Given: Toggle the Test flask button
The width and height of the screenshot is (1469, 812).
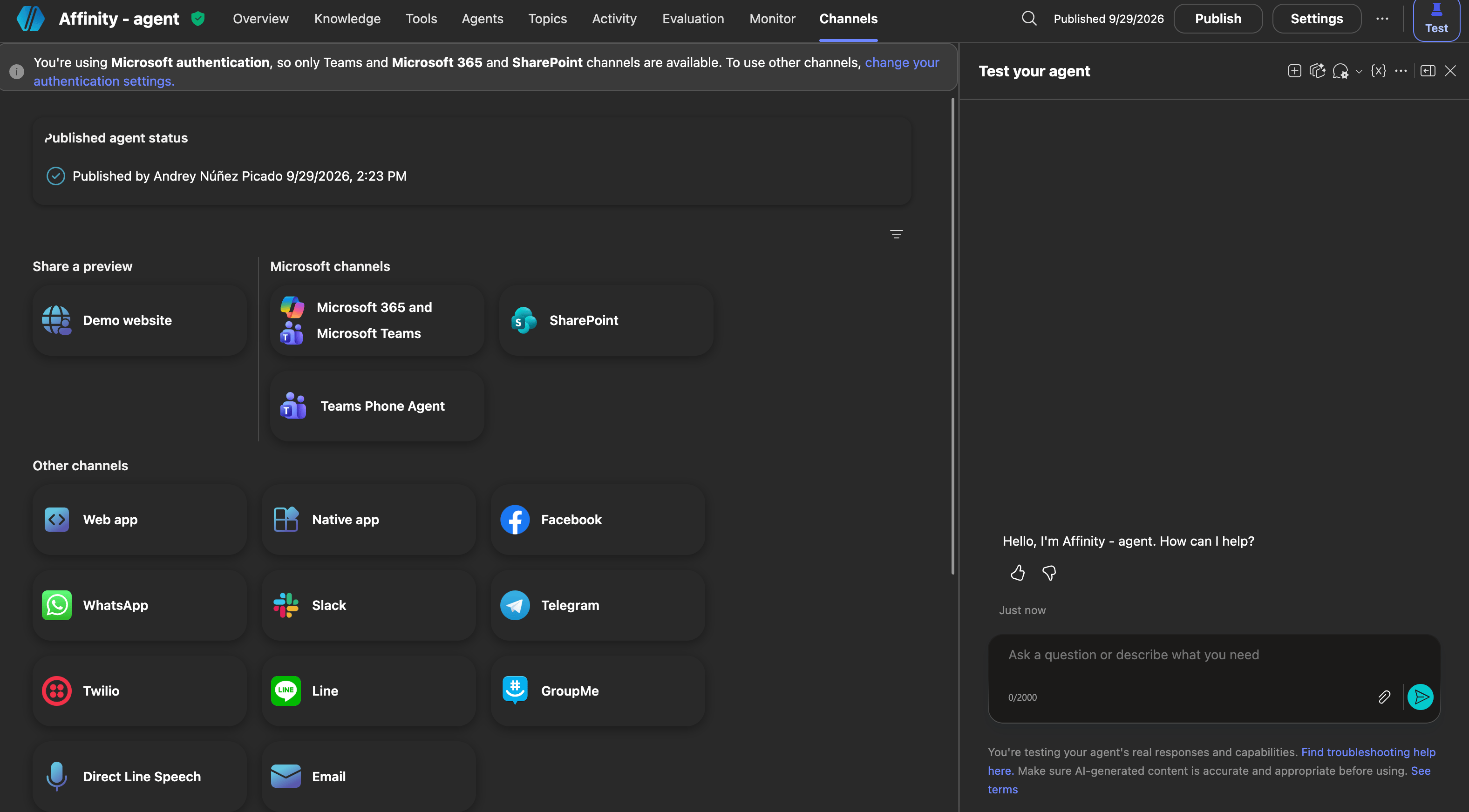Looking at the screenshot, I should (1436, 20).
